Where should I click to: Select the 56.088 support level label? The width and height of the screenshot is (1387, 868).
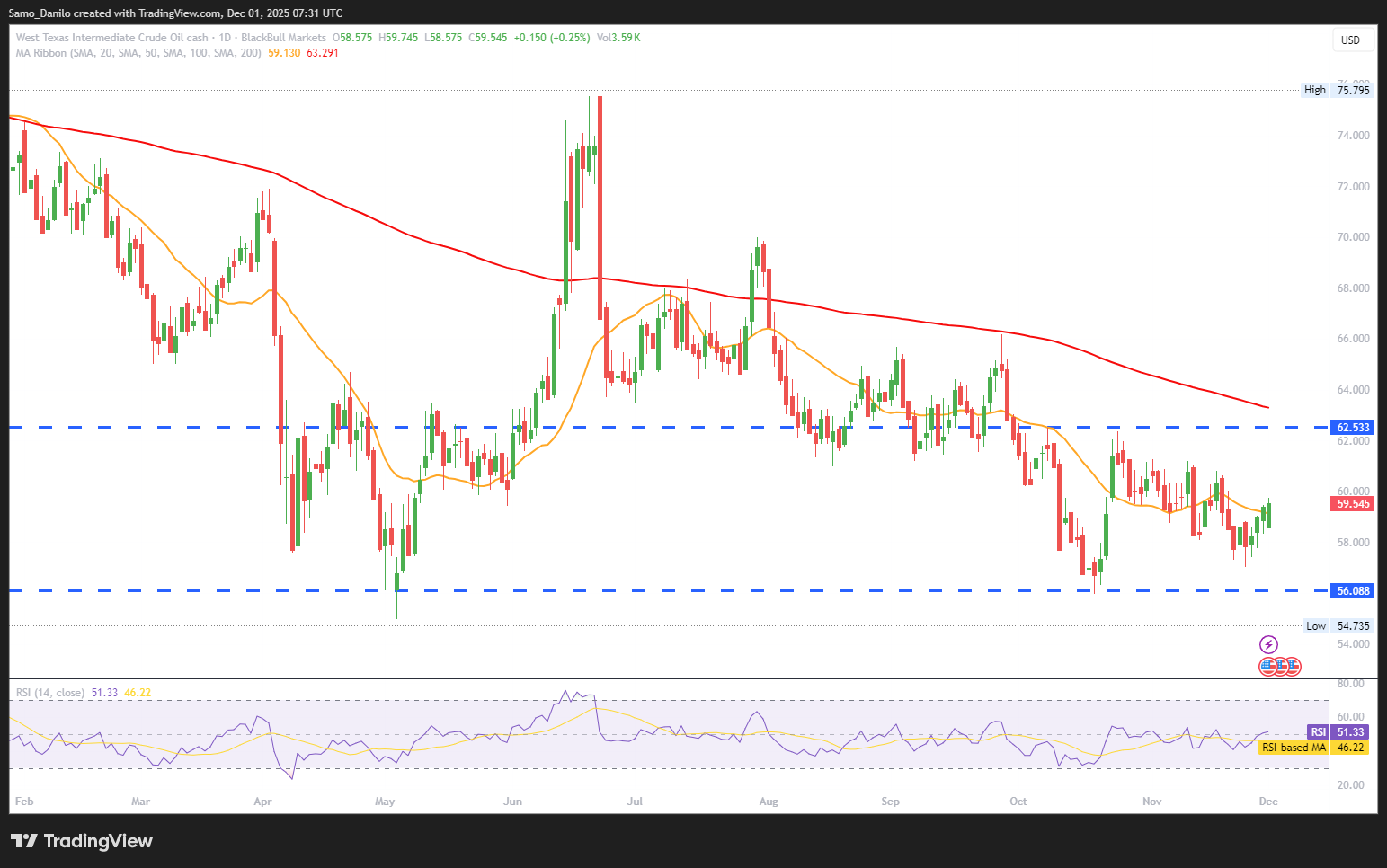(1353, 591)
